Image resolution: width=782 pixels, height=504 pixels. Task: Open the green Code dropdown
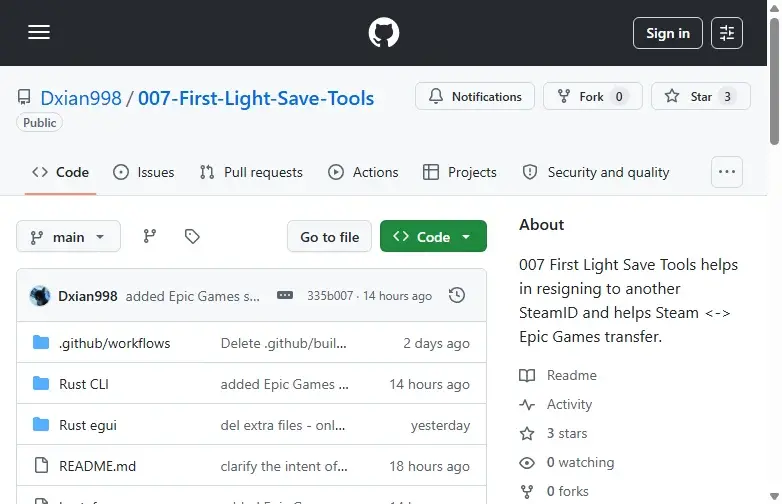coord(433,236)
